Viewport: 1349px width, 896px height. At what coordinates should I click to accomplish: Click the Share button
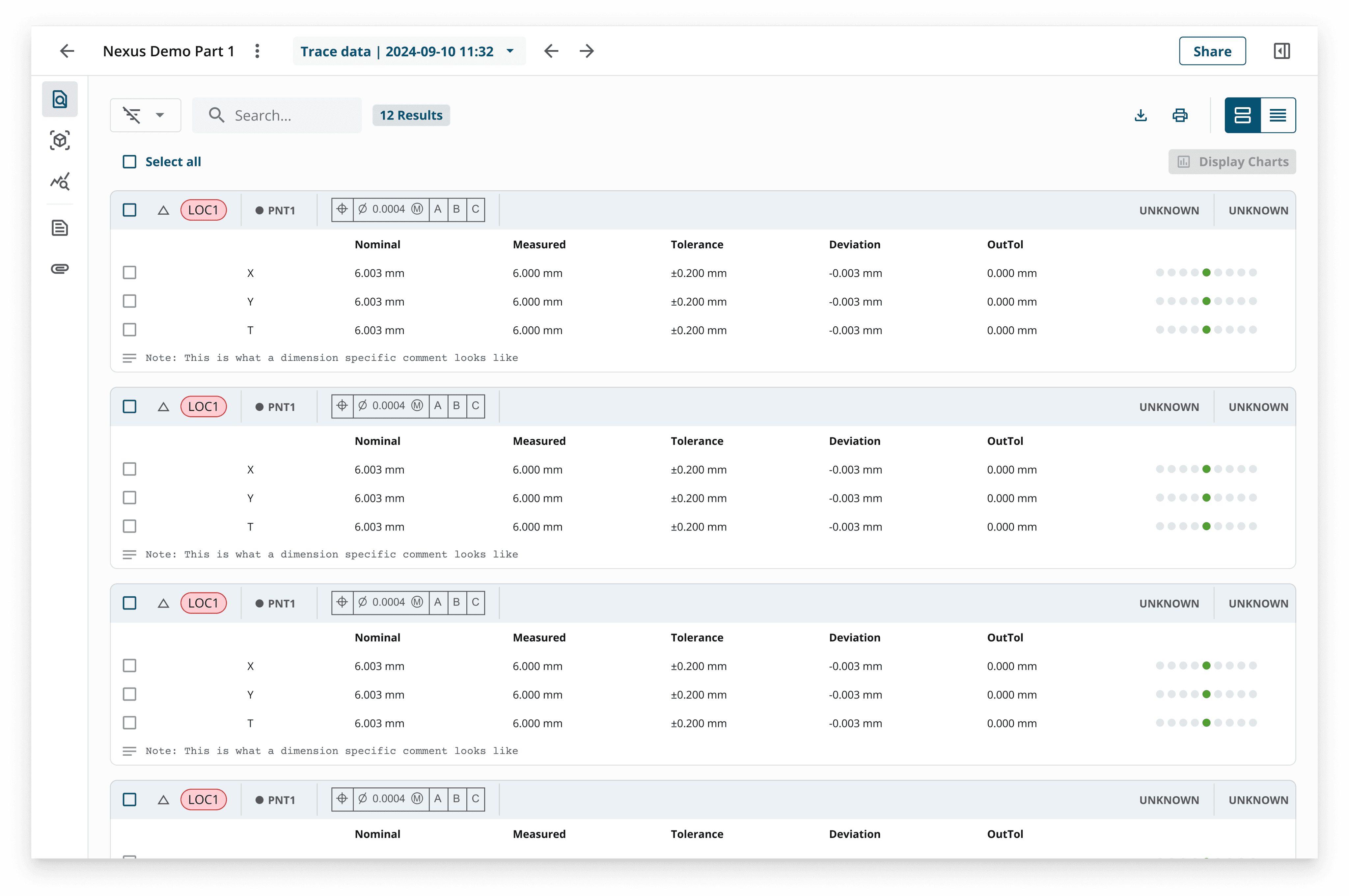coord(1212,51)
